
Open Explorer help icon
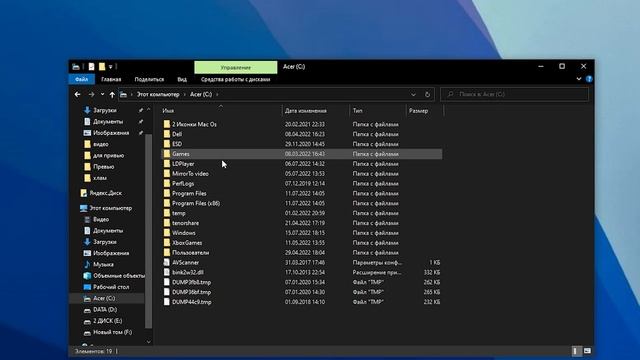point(589,79)
